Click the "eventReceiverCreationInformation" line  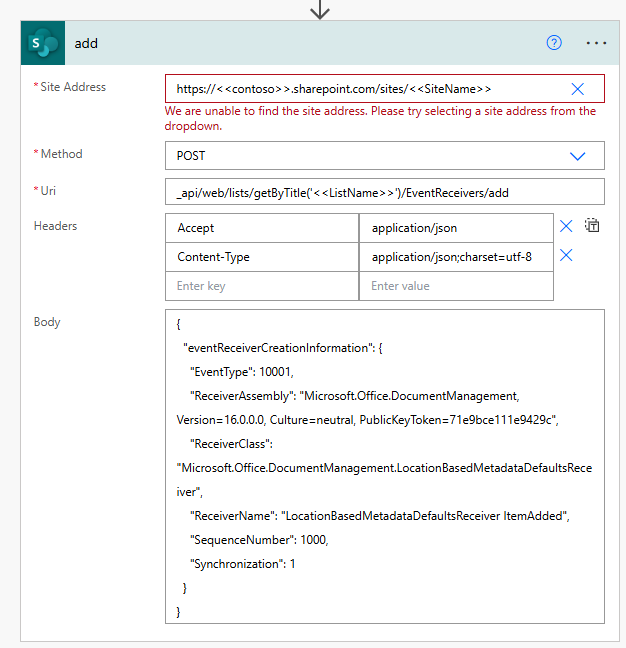coord(283,348)
